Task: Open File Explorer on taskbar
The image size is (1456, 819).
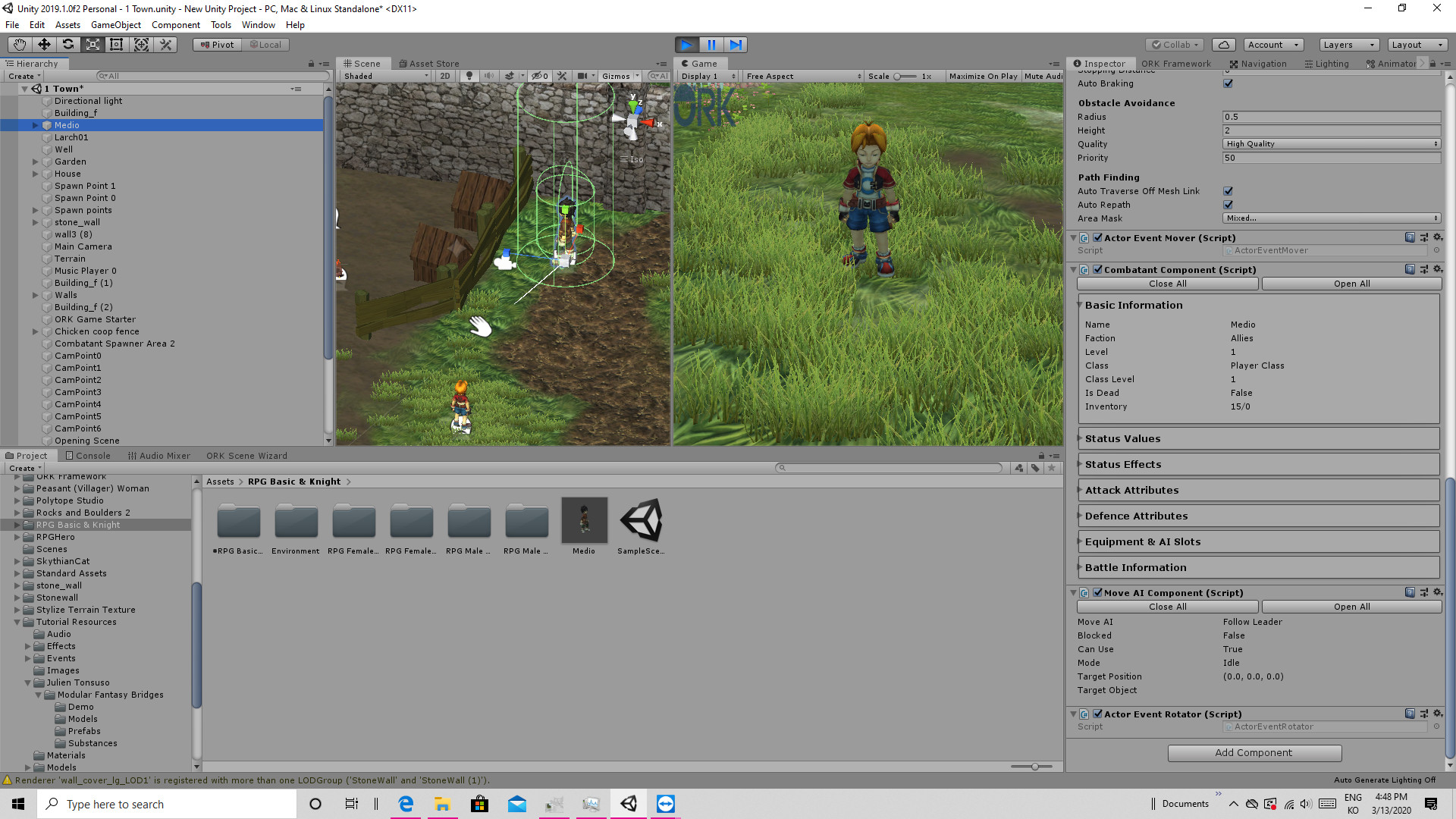Action: click(442, 804)
